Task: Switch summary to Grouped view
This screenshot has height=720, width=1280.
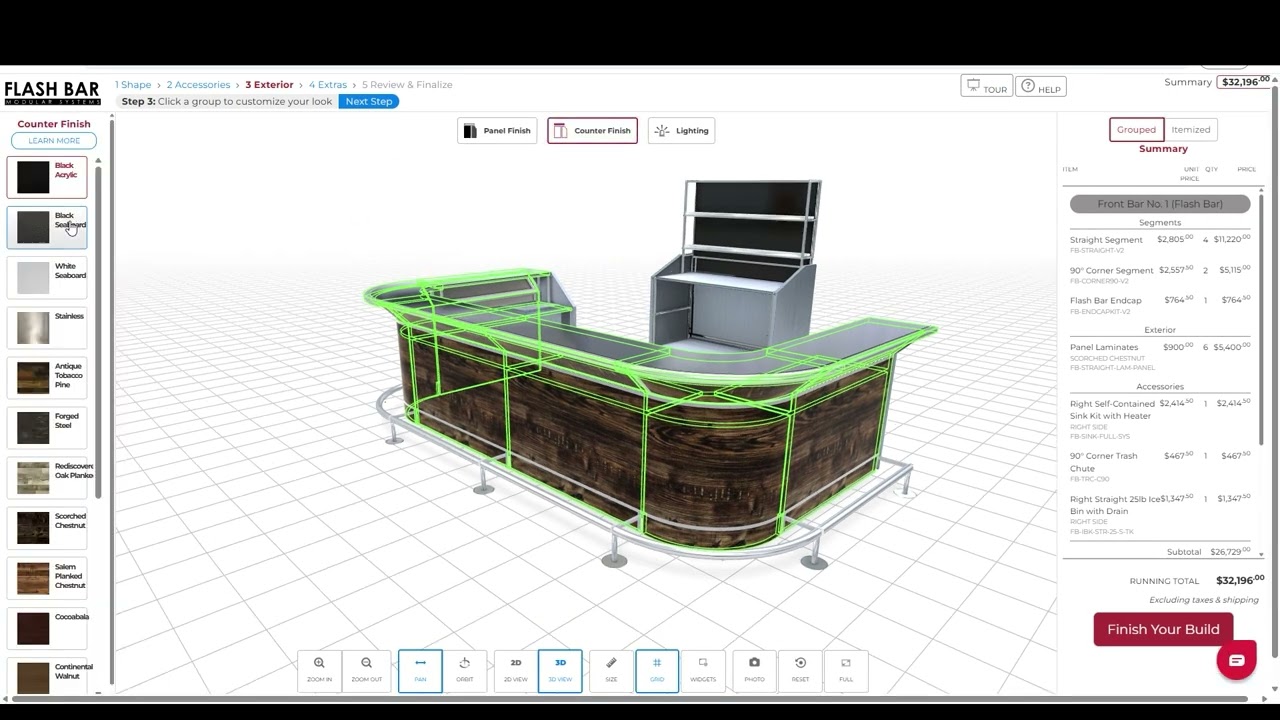Action: 1136,129
